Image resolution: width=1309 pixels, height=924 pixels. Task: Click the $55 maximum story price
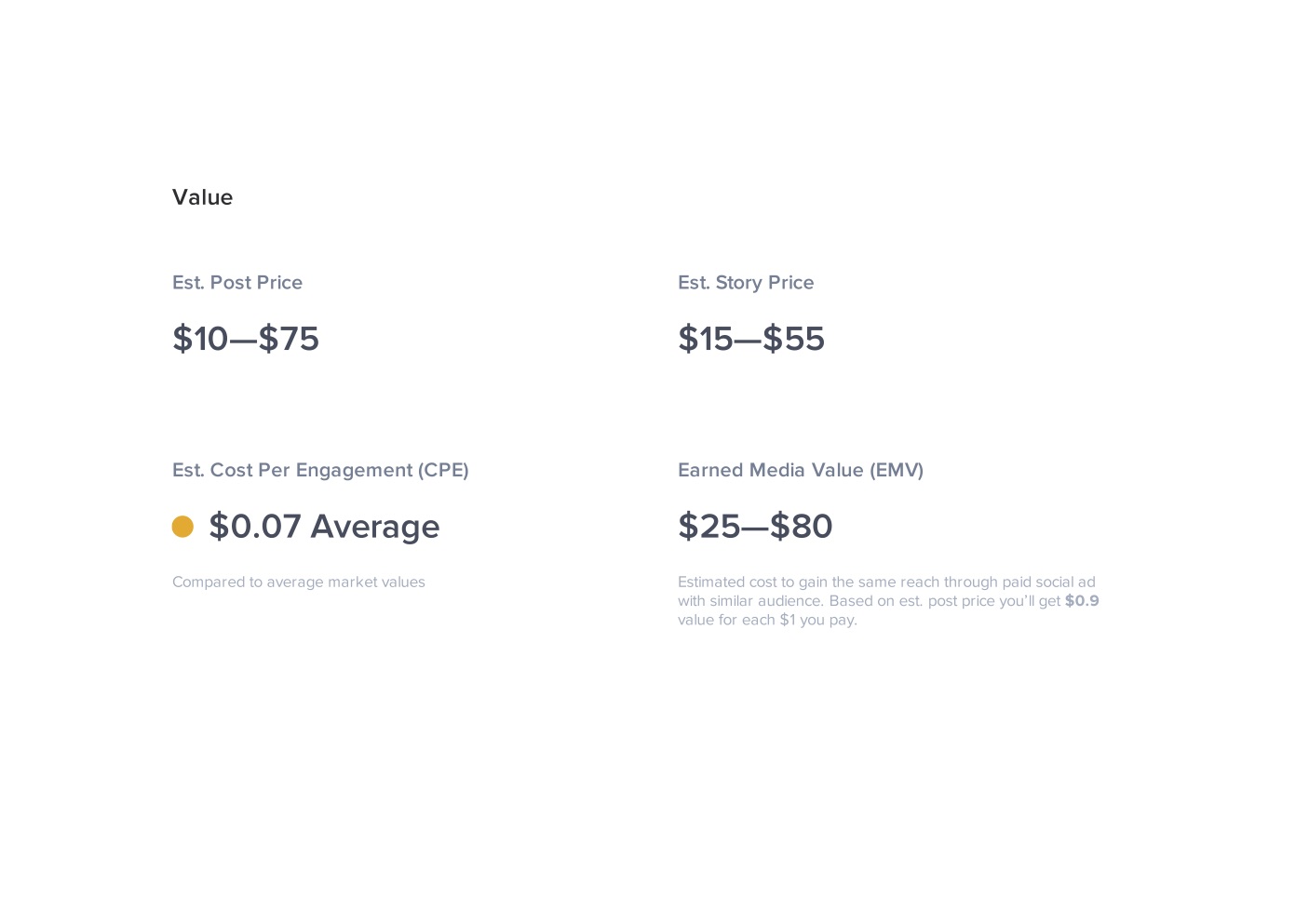point(794,339)
